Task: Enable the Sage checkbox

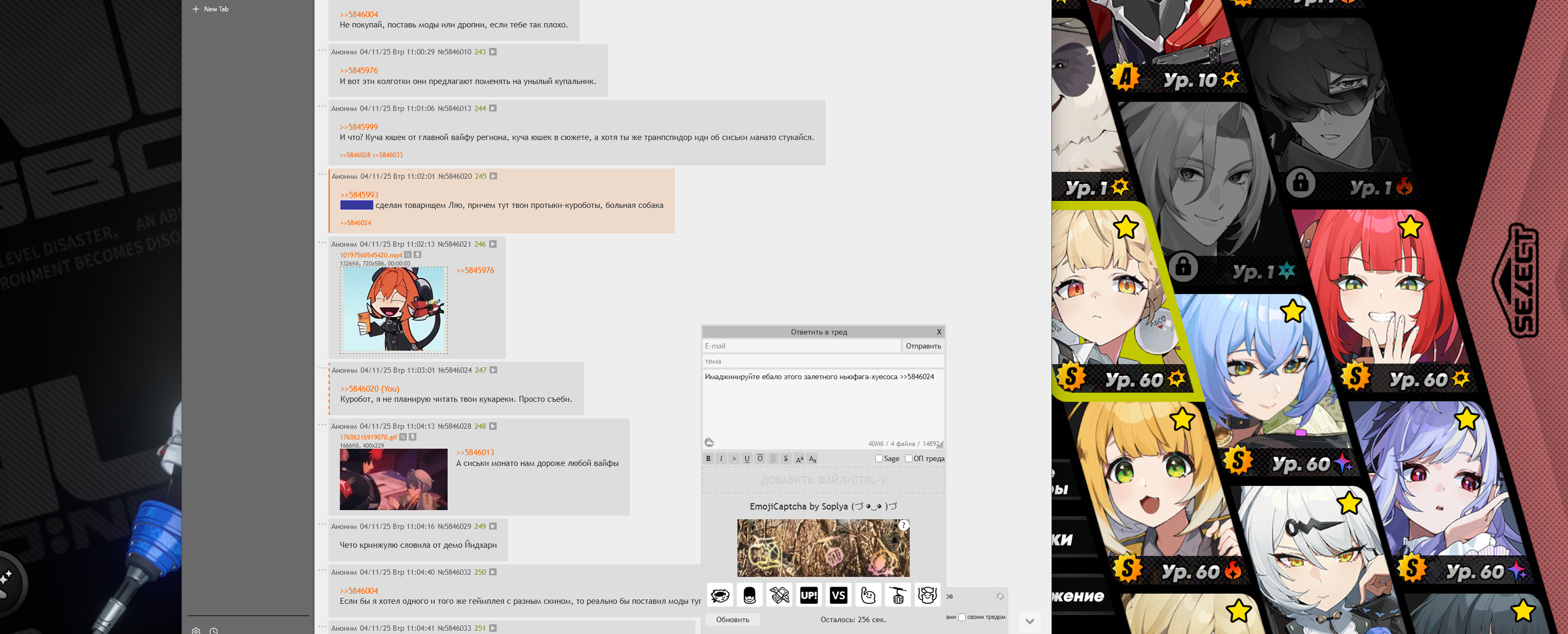Action: (879, 459)
